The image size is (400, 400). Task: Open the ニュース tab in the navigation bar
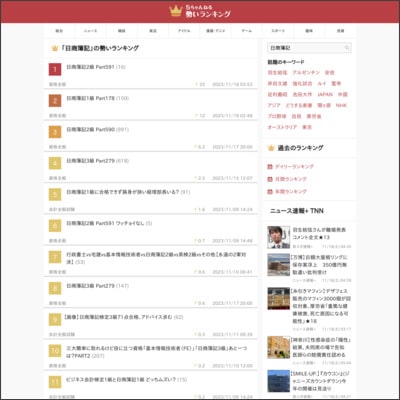tap(90, 31)
